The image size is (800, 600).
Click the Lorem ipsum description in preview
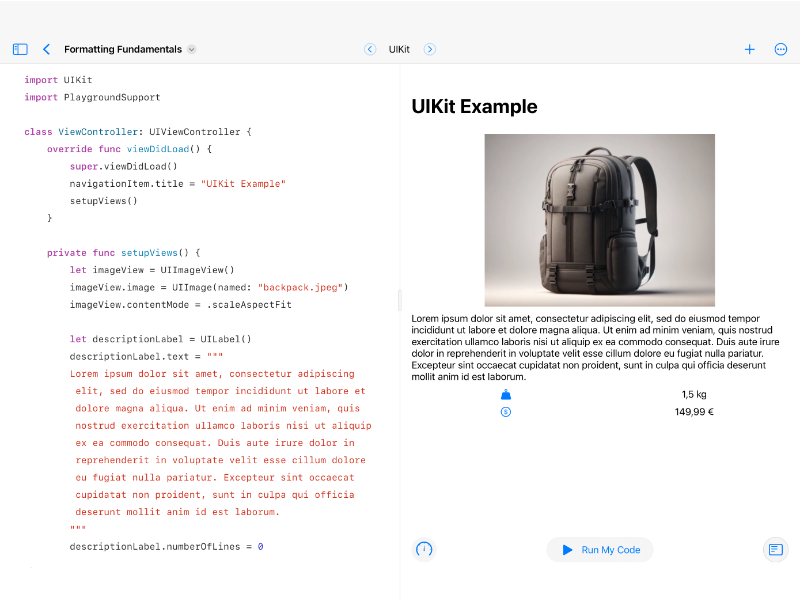[x=595, y=347]
